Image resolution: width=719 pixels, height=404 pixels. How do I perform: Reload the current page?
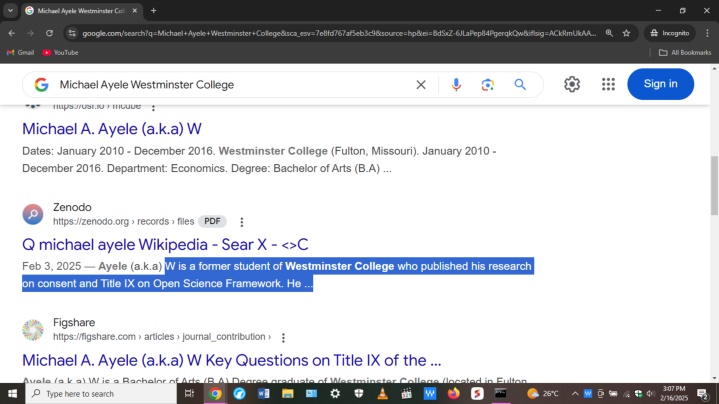(50, 33)
